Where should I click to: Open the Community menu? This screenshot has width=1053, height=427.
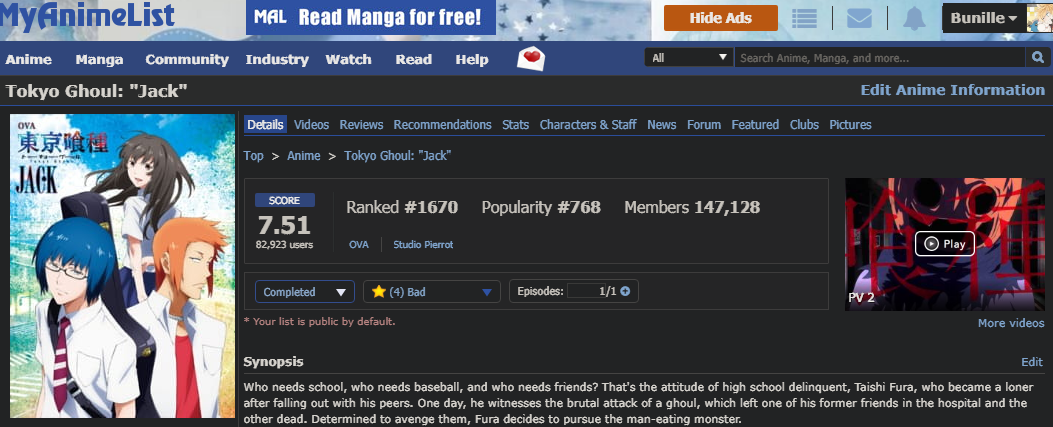tap(187, 59)
